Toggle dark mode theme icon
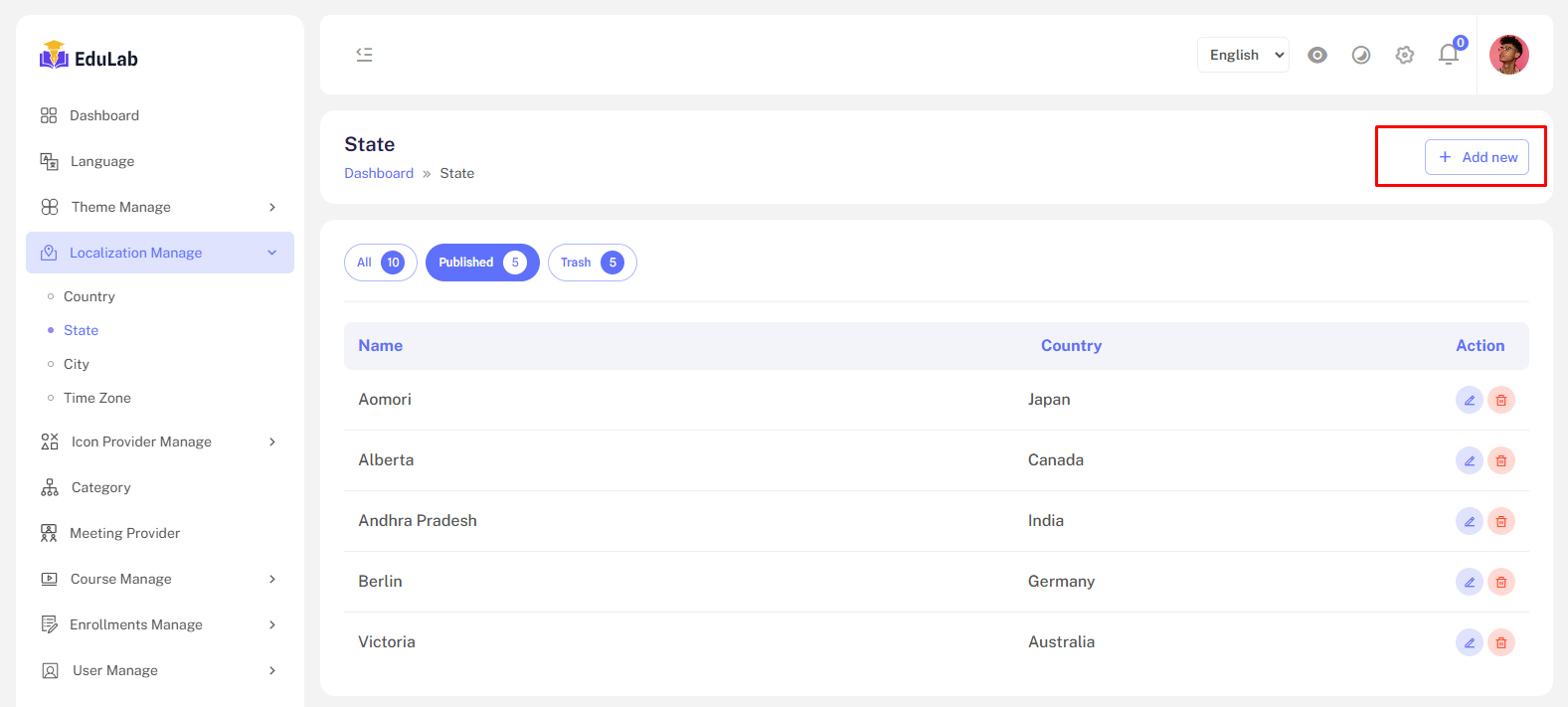Viewport: 1568px width, 707px height. coord(1360,55)
